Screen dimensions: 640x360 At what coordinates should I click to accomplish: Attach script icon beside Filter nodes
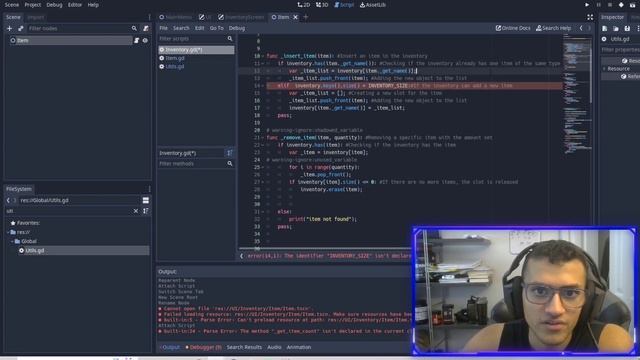146,29
